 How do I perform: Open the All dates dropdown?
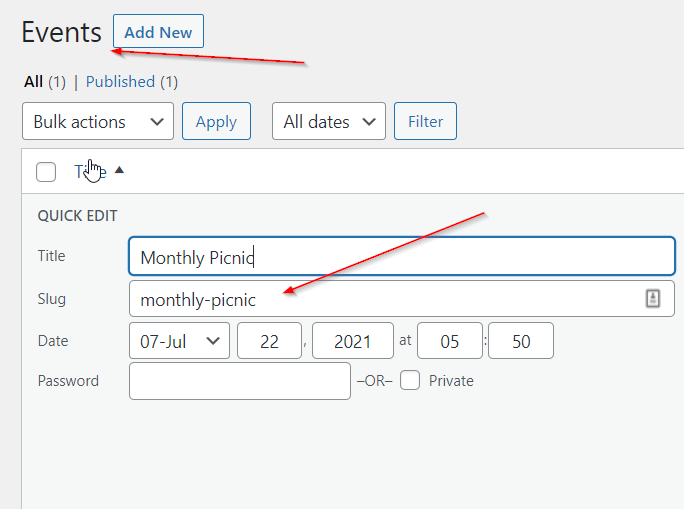(x=328, y=122)
